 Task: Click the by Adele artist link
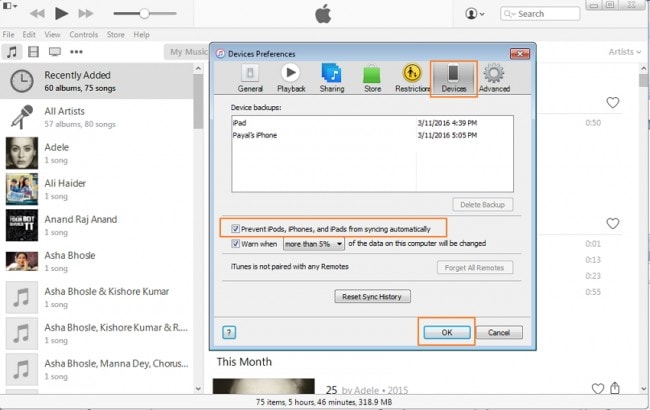360,390
